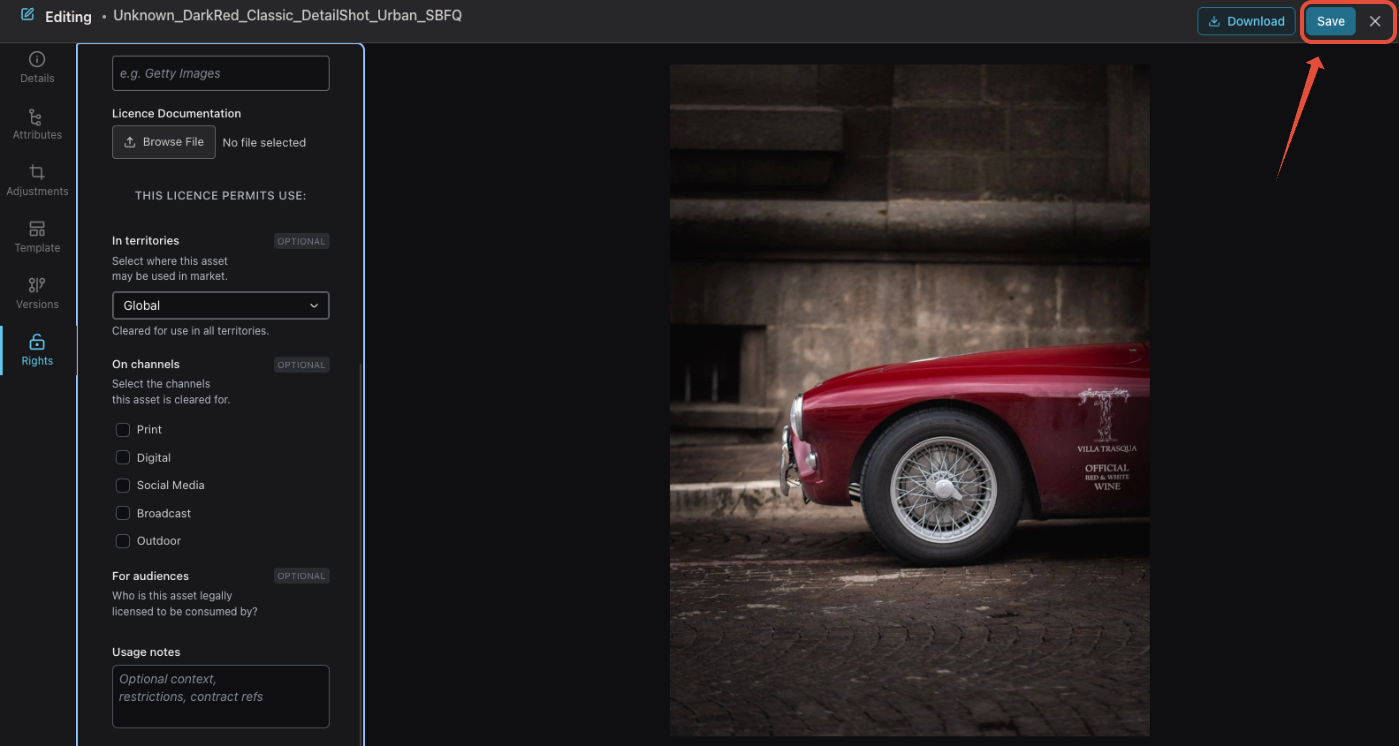The image size is (1399, 746).
Task: Click the 'Editing' header text
Action: pyautogui.click(x=68, y=17)
